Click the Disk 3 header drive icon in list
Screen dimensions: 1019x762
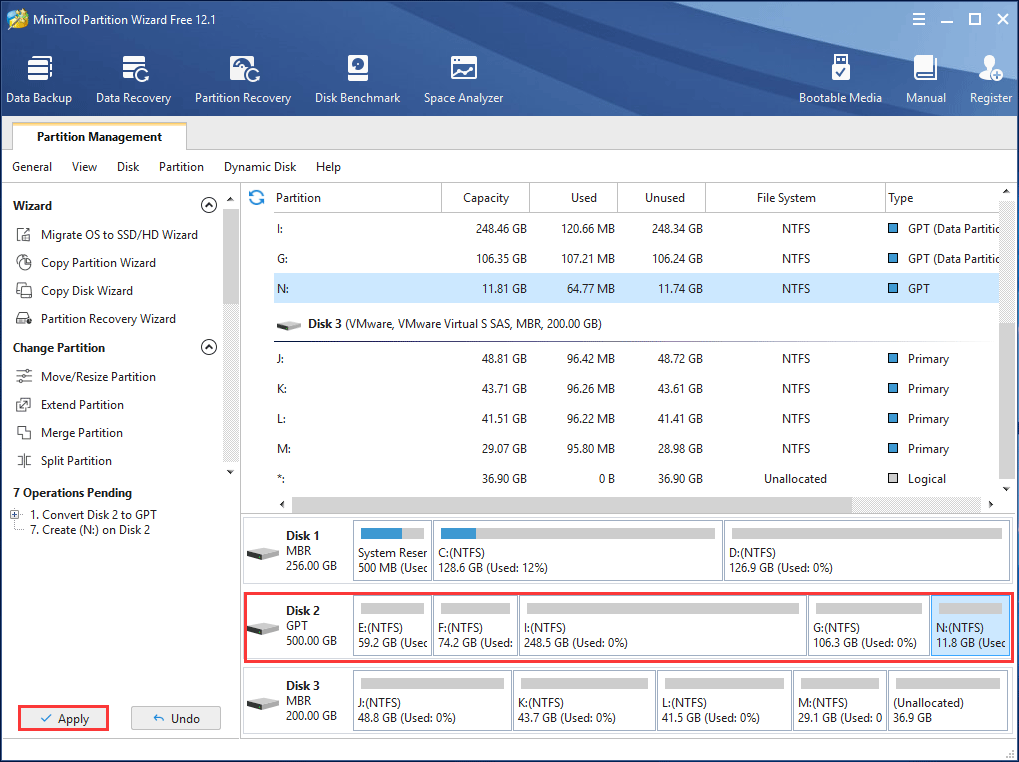tap(289, 324)
